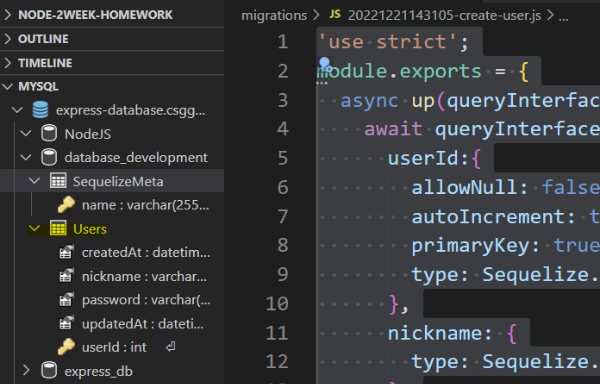Screen dimensions: 600x384
Task: Click line number 12 in gutter
Action: tap(277, 361)
